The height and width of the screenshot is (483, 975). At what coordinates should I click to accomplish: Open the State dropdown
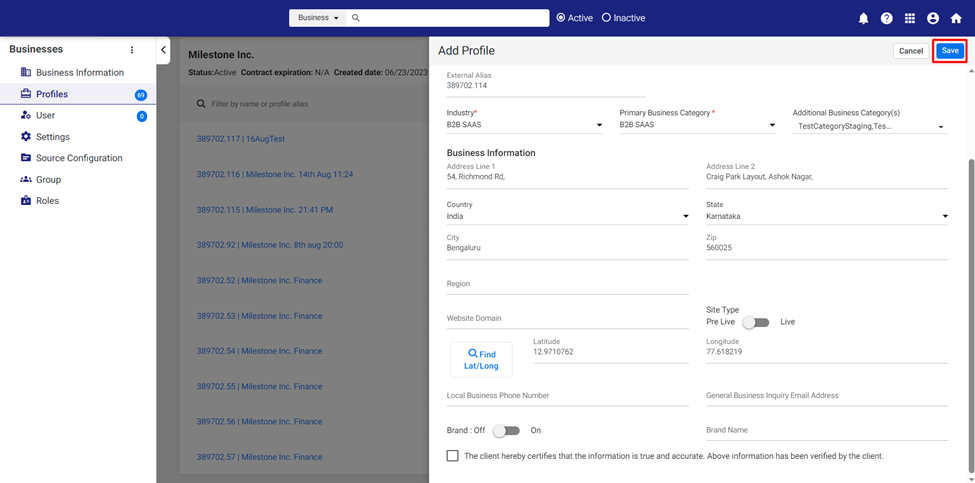(x=827, y=216)
